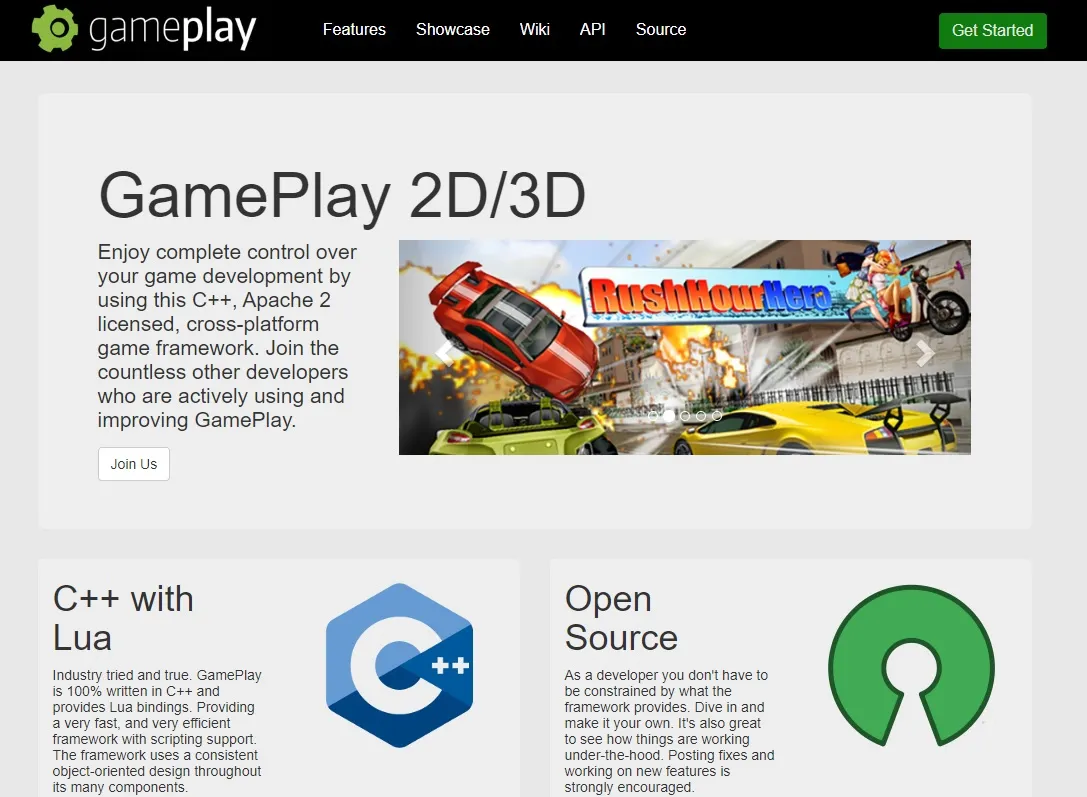Show the previous carousel slide

coord(444,353)
